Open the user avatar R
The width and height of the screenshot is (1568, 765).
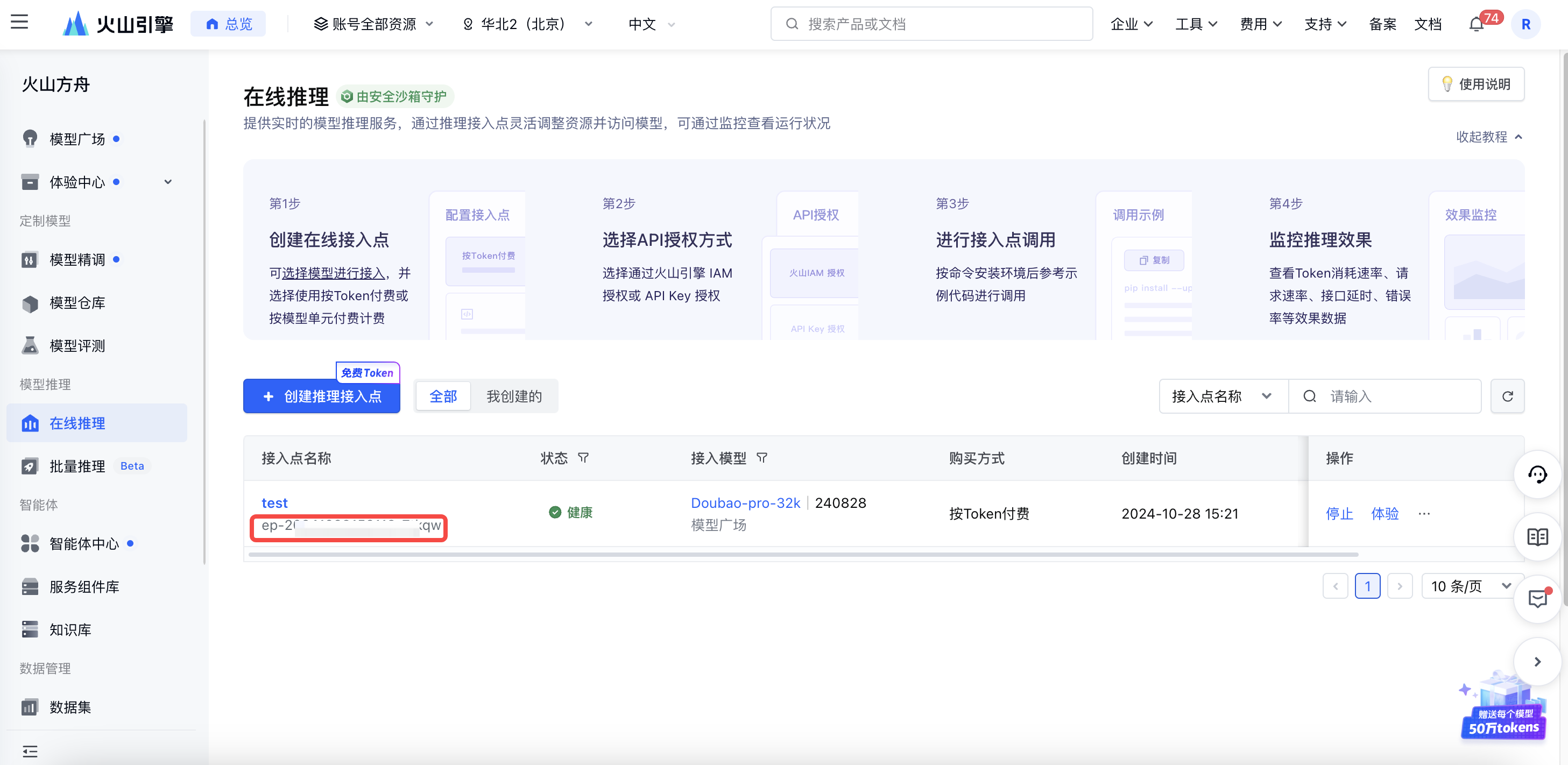click(1525, 24)
